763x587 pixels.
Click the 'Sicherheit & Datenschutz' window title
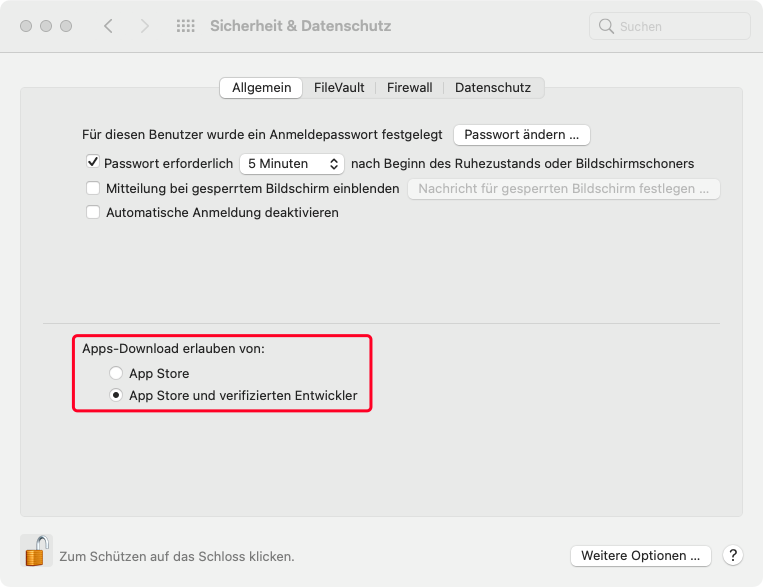tap(301, 26)
